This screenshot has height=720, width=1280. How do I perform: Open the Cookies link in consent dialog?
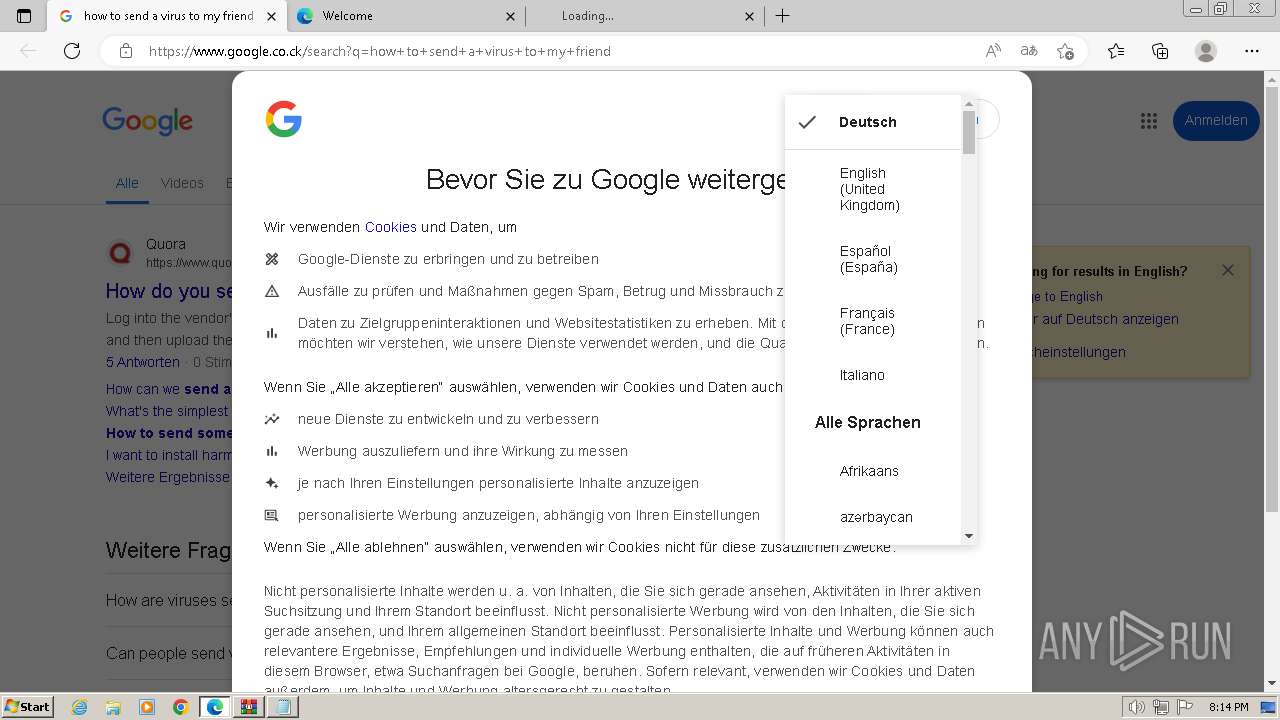[390, 227]
